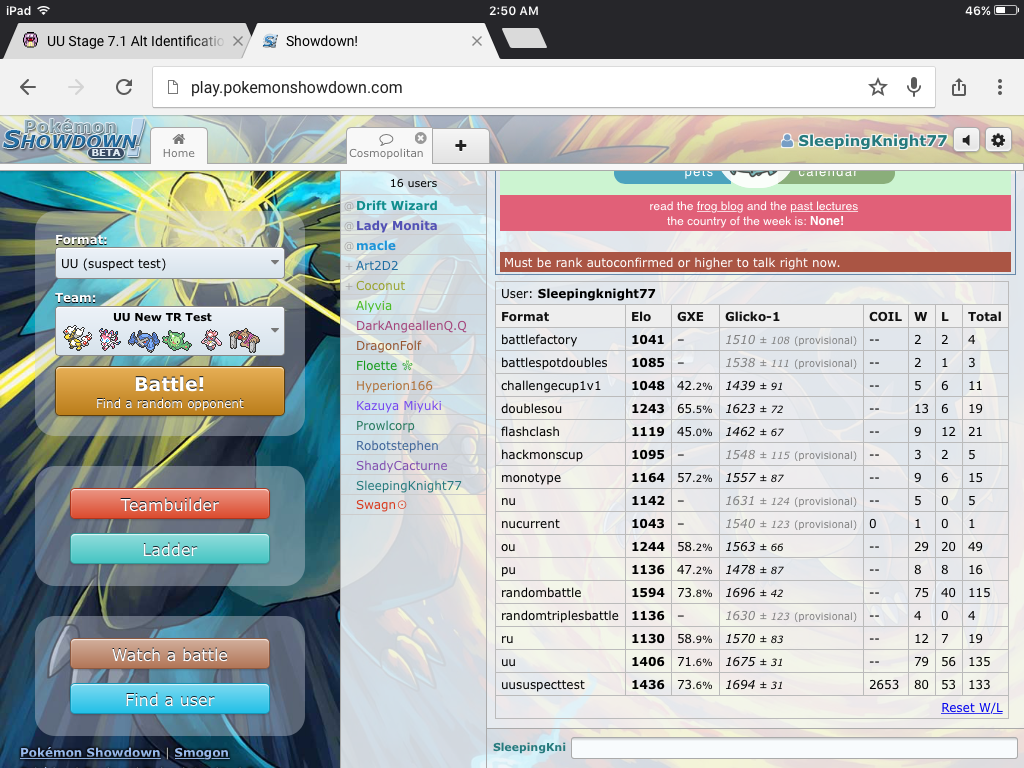Click the browser forward arrow
1024x768 pixels.
(76, 87)
